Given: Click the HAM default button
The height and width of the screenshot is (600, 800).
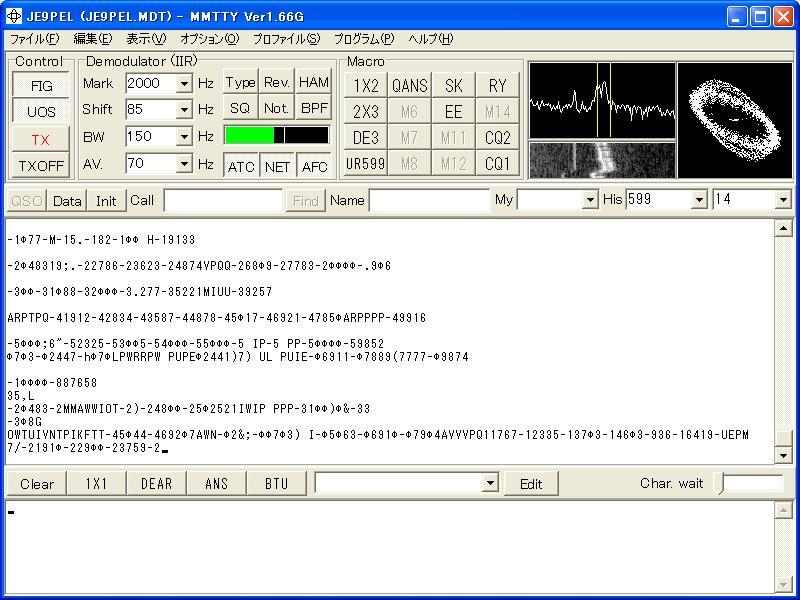Looking at the screenshot, I should (x=313, y=82).
